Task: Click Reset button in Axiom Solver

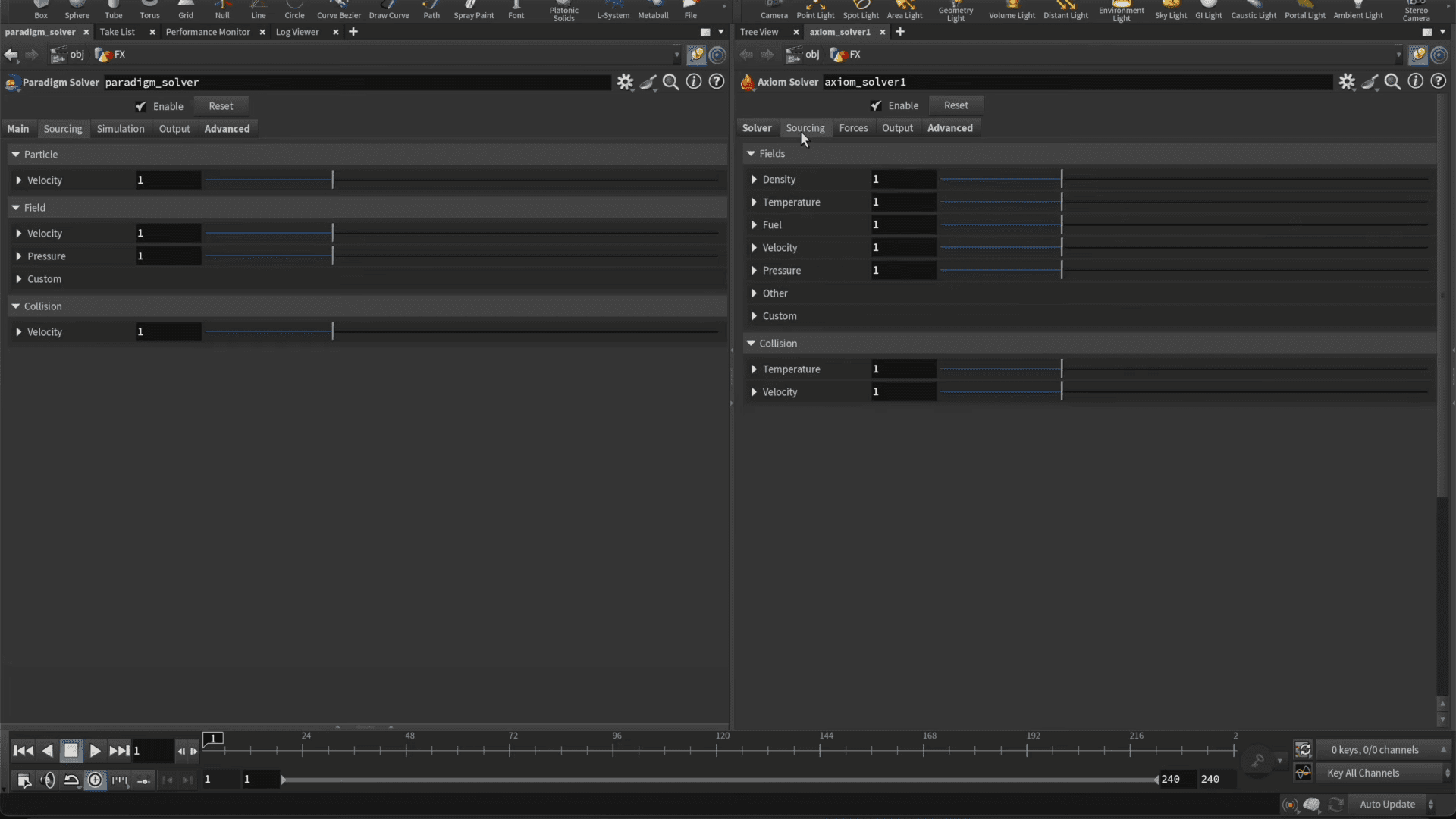Action: coord(955,105)
